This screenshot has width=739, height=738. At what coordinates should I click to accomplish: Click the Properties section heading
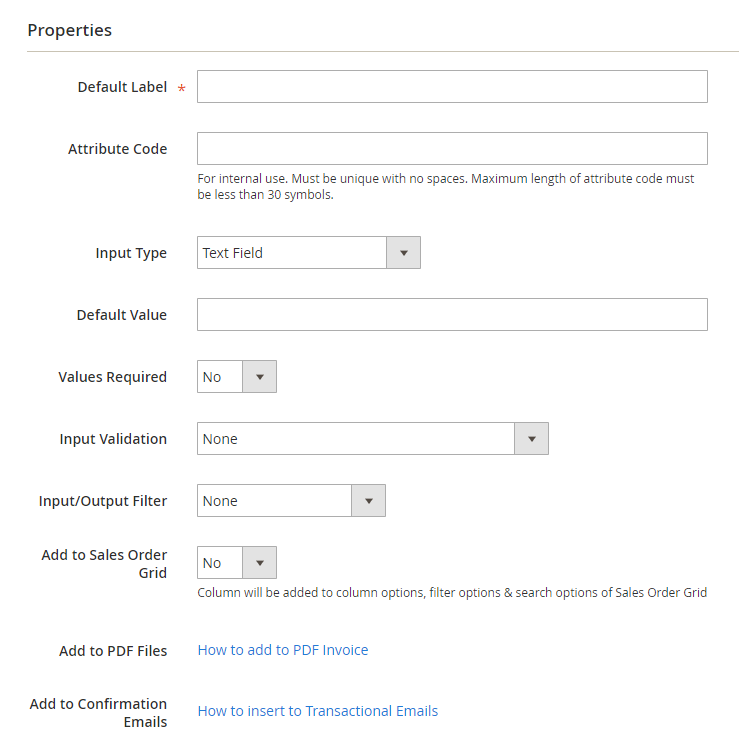70,30
